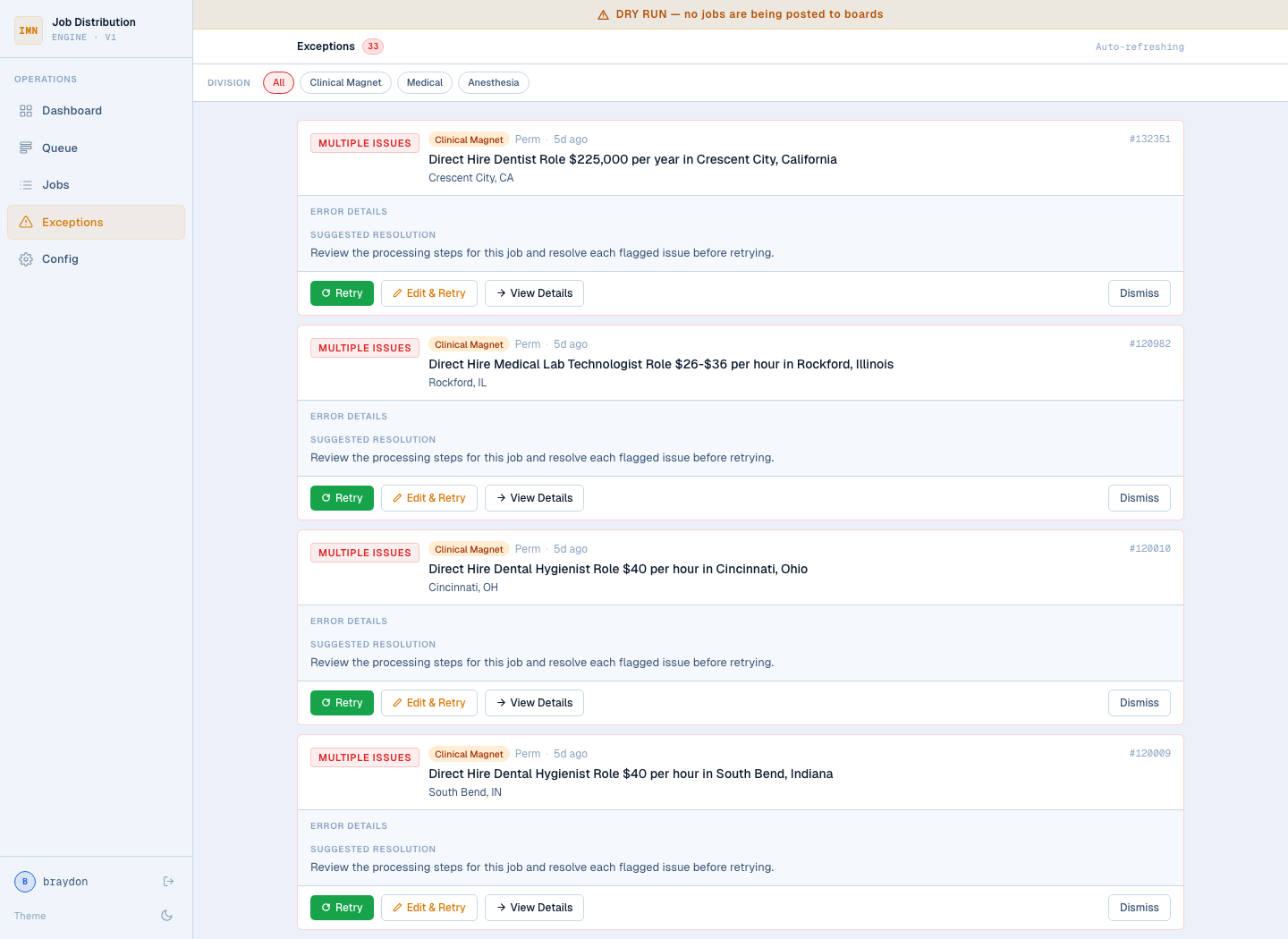1288x939 pixels.
Task: Filter by Clinical Magnet division
Action: (x=345, y=83)
